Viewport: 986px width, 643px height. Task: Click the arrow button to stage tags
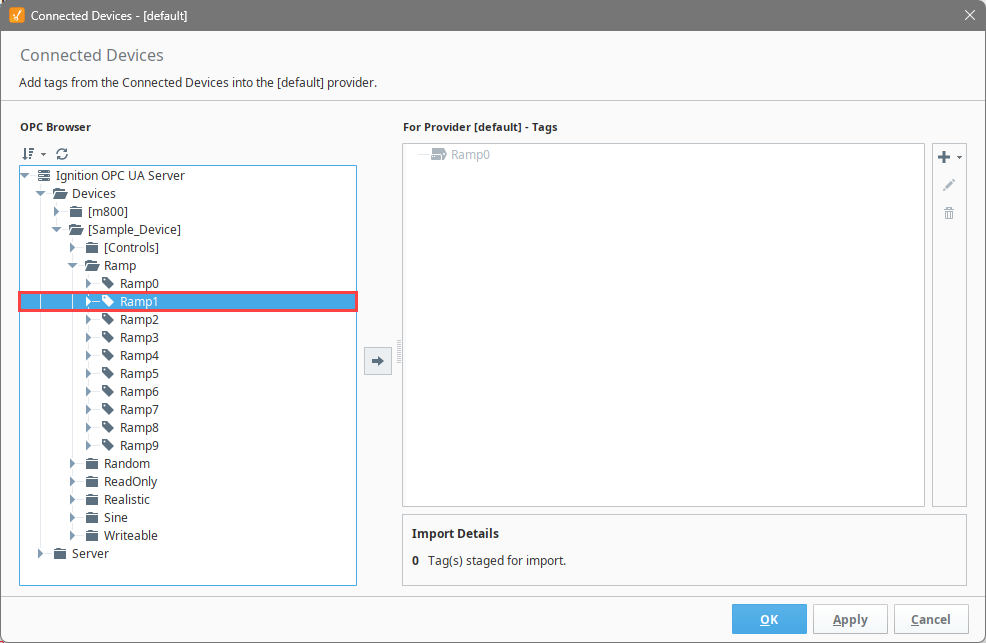coord(378,361)
